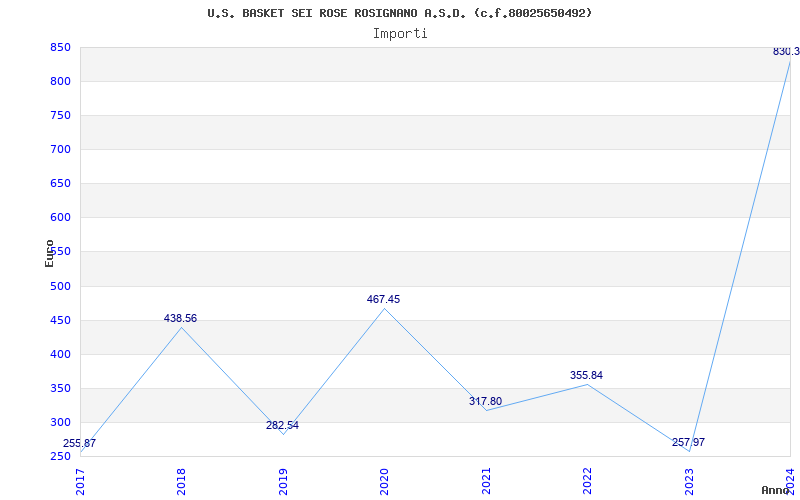This screenshot has width=800, height=500.
Task: Select the 282.54 data label for 2019
Action: point(282,426)
